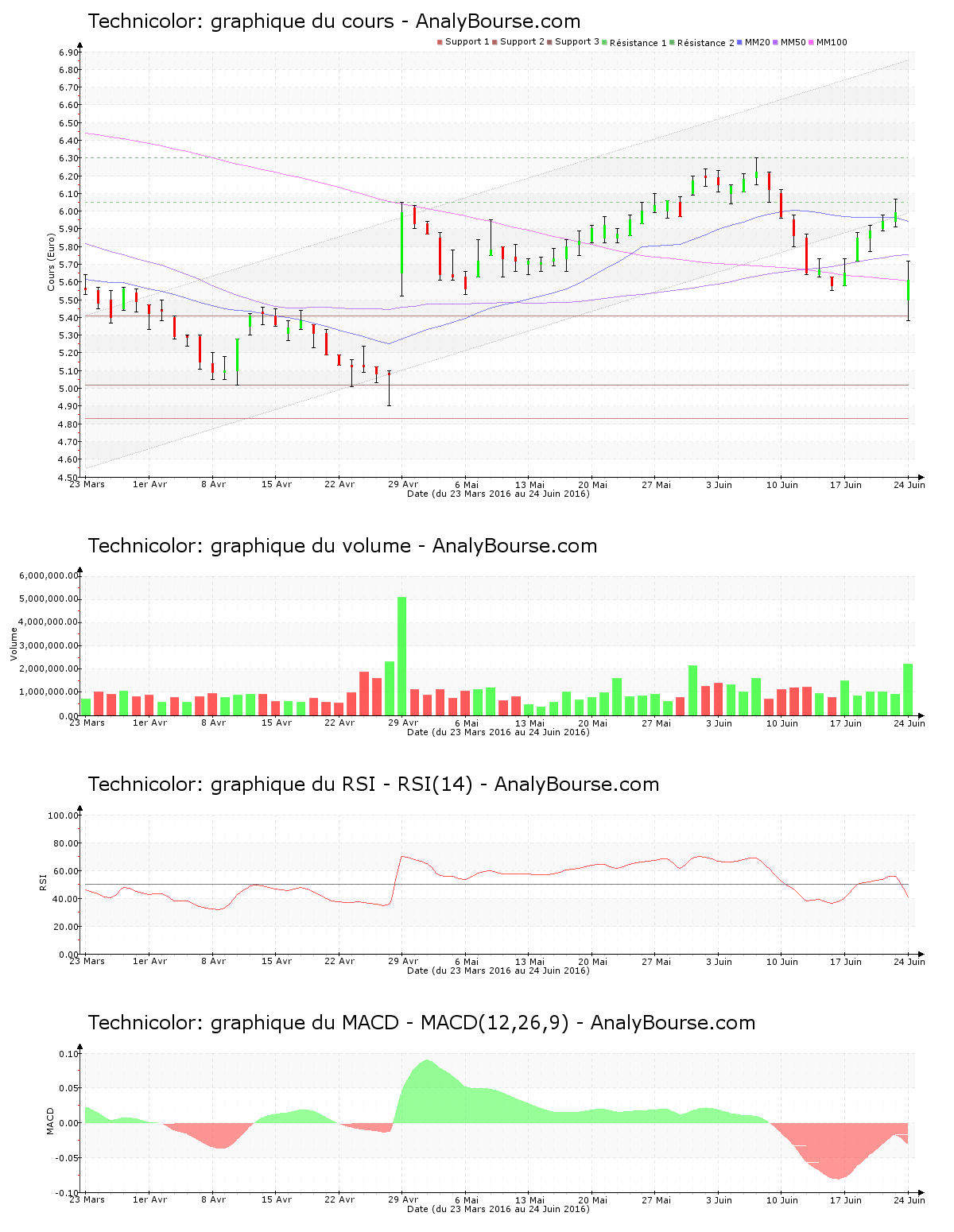
Task: Click the volume chart title text
Action: pyautogui.click(x=342, y=546)
